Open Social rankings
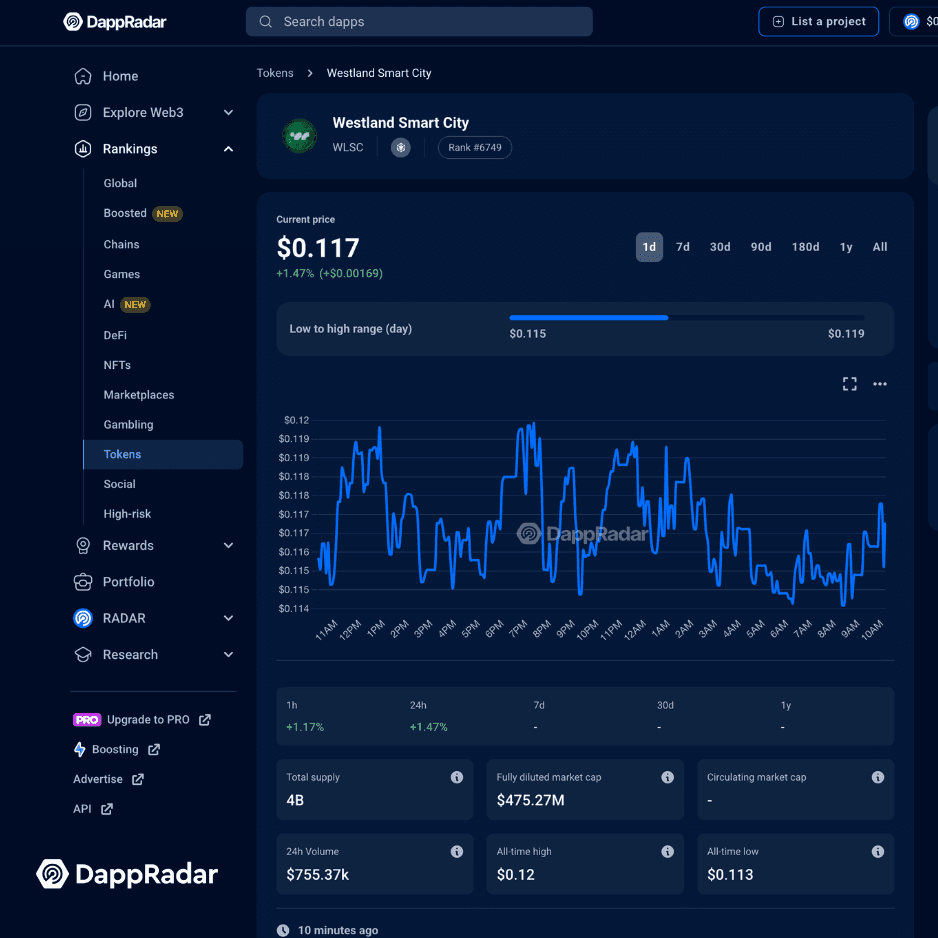The height and width of the screenshot is (938, 938). [x=119, y=484]
